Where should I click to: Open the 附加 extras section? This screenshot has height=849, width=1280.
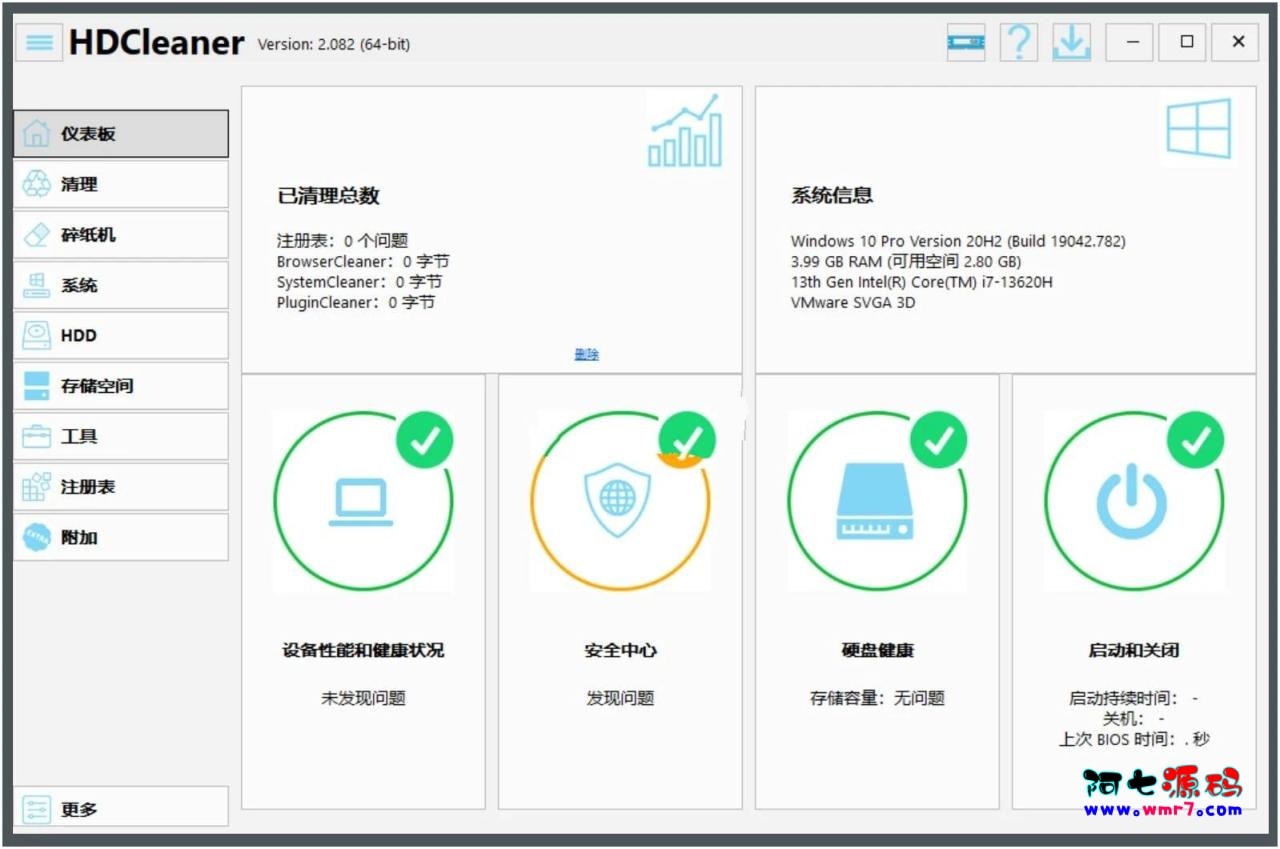pos(121,538)
